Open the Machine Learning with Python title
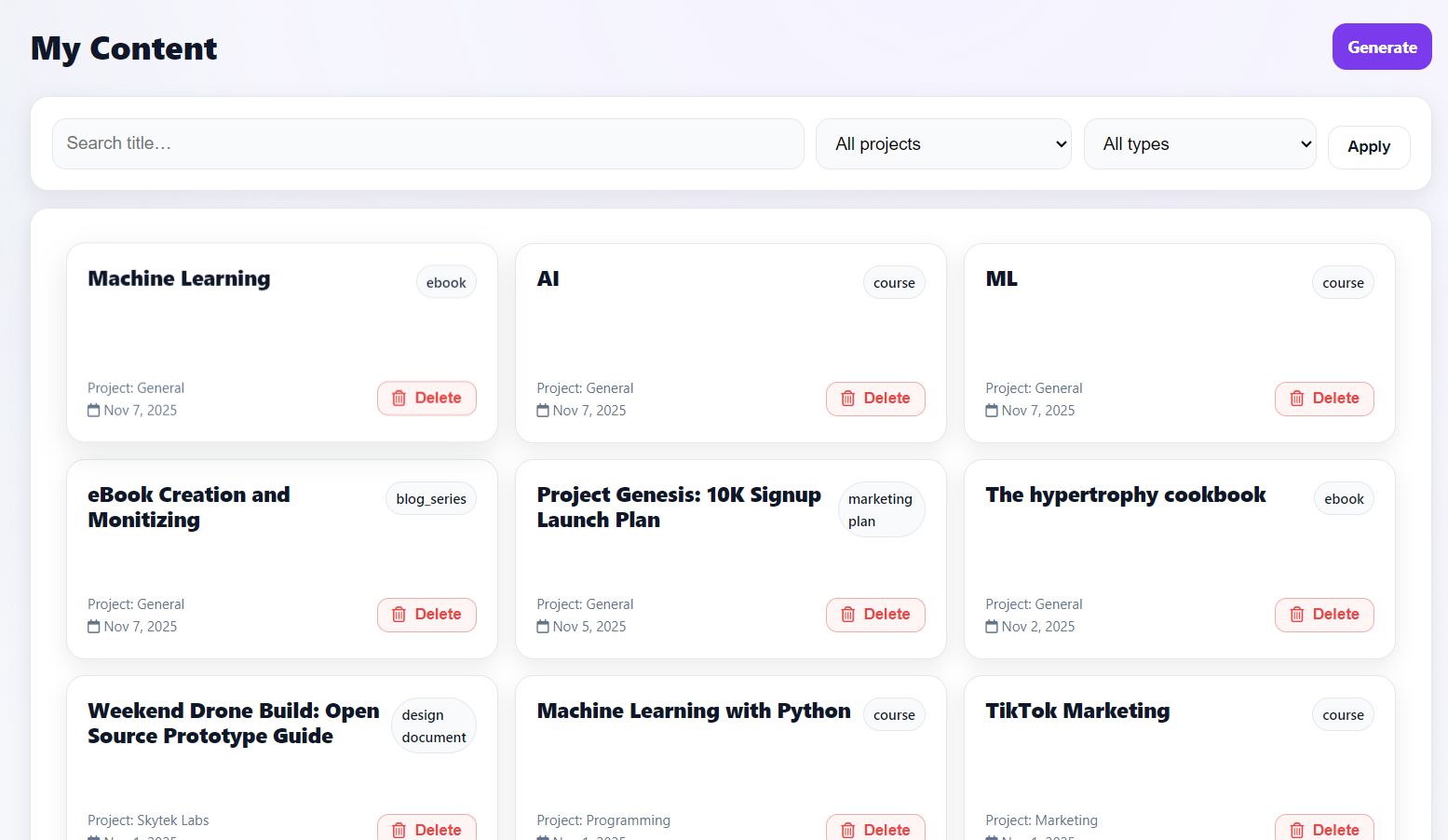 693,711
